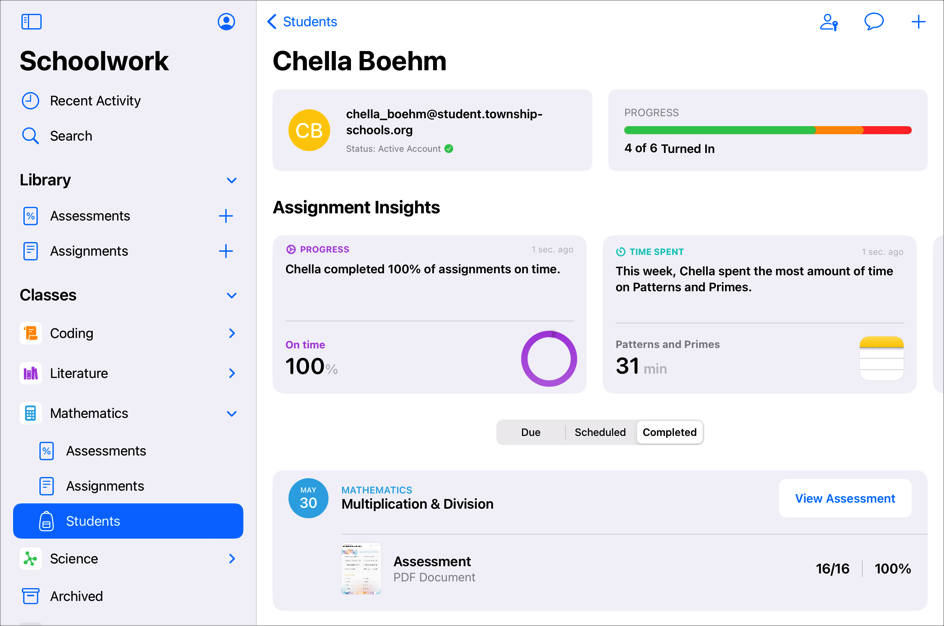Image resolution: width=944 pixels, height=626 pixels.
Task: Expand the Coding class chevron
Action: coord(232,334)
